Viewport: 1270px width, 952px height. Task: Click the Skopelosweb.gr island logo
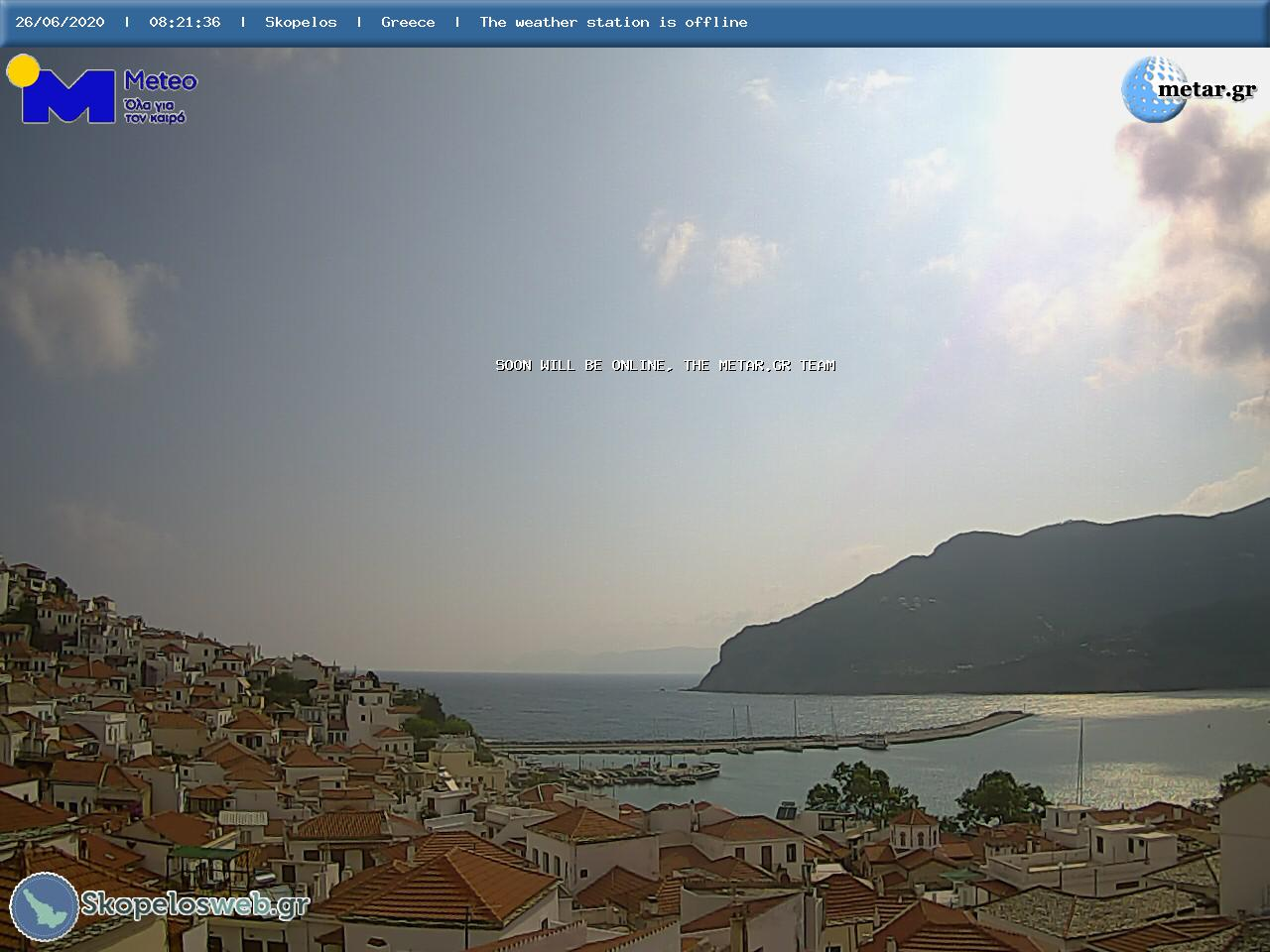click(x=45, y=906)
